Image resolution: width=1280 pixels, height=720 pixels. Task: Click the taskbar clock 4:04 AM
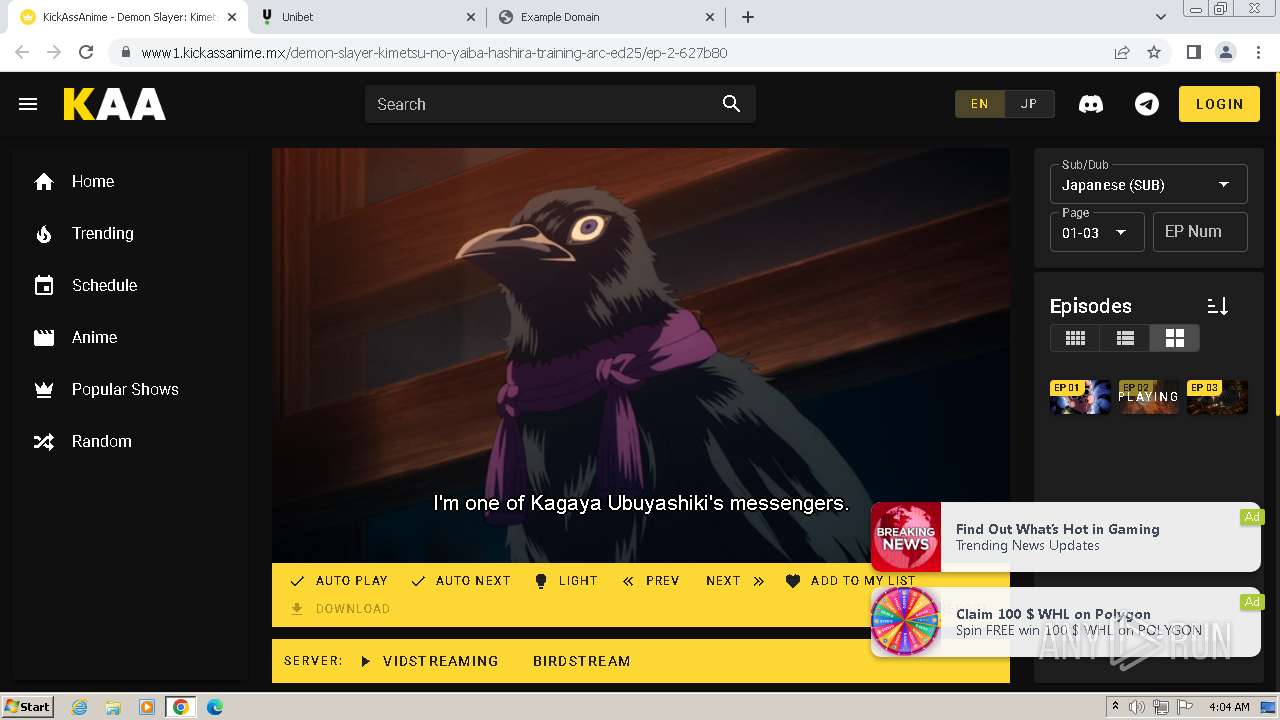(1229, 707)
